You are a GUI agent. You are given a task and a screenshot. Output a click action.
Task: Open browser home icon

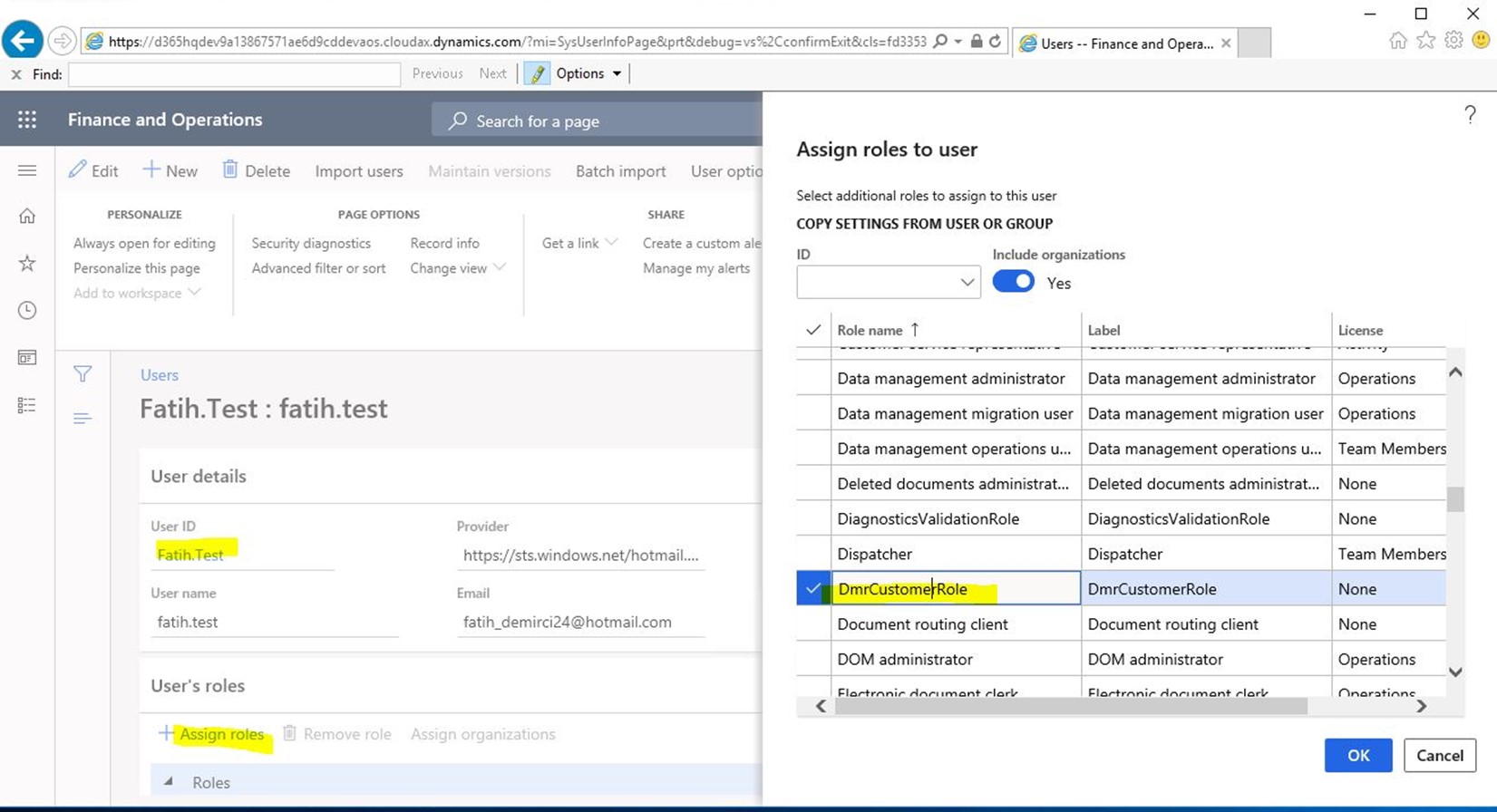(x=1398, y=41)
